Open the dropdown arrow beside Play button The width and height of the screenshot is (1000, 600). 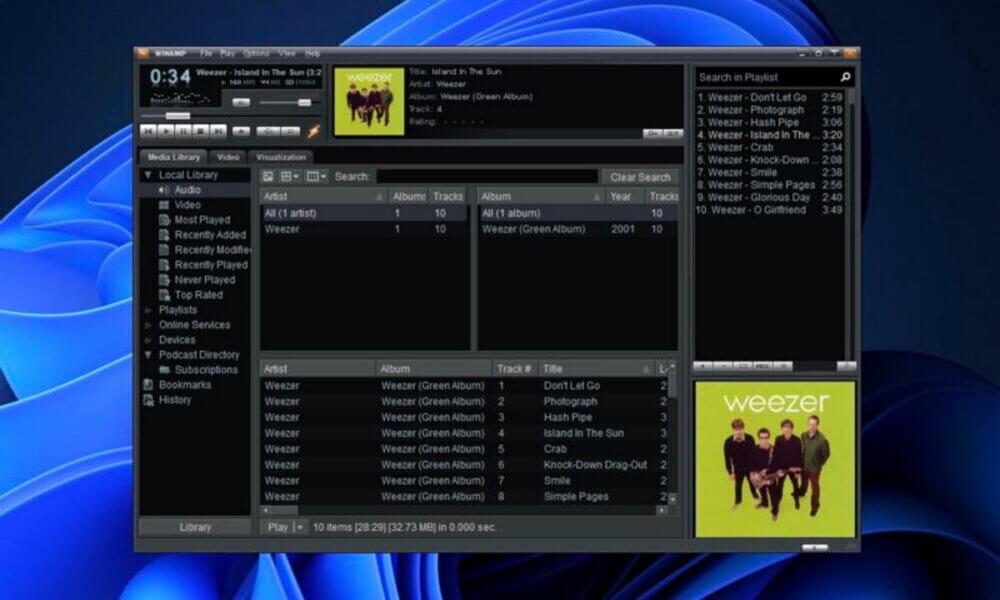click(300, 527)
